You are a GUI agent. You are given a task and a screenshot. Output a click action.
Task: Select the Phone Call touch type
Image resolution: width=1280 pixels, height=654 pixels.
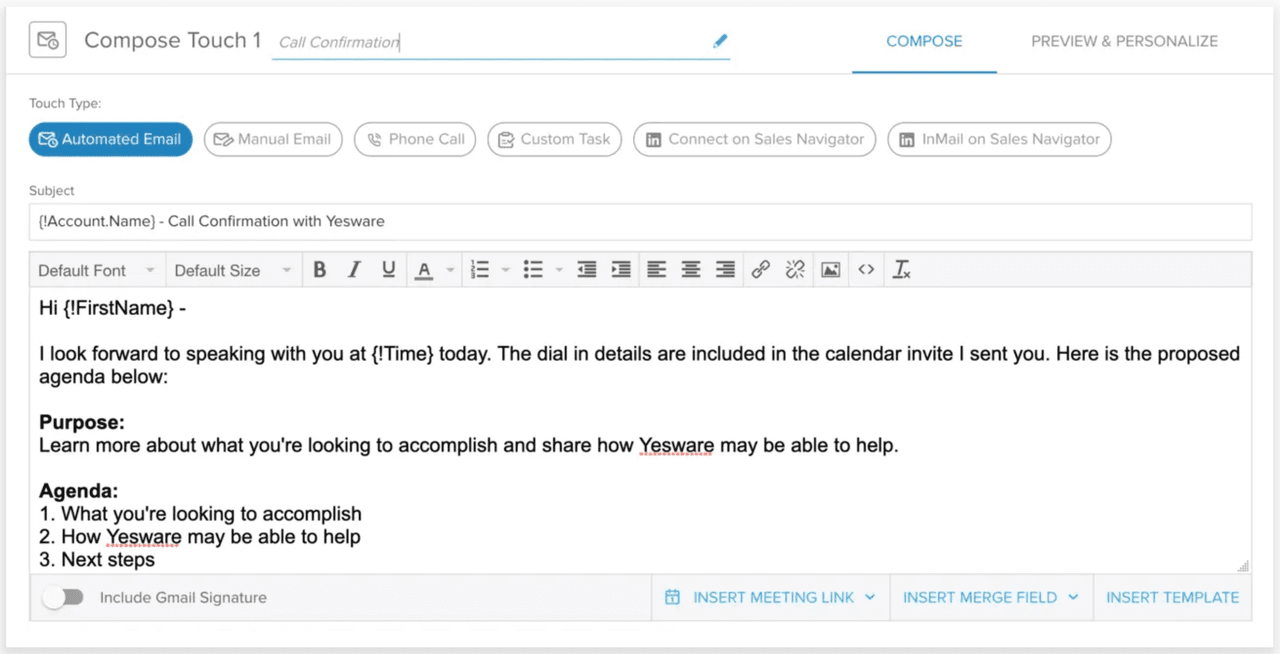(x=414, y=139)
